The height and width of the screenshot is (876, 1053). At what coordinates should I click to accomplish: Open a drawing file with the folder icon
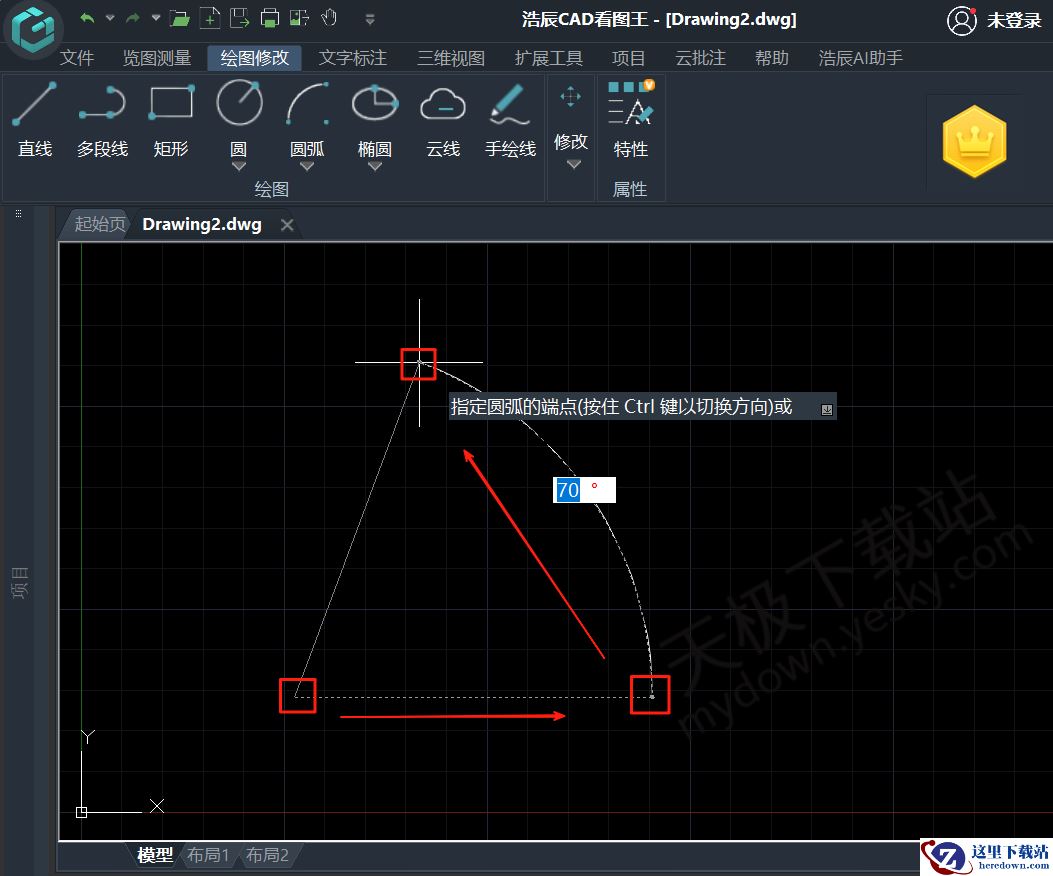pos(179,18)
